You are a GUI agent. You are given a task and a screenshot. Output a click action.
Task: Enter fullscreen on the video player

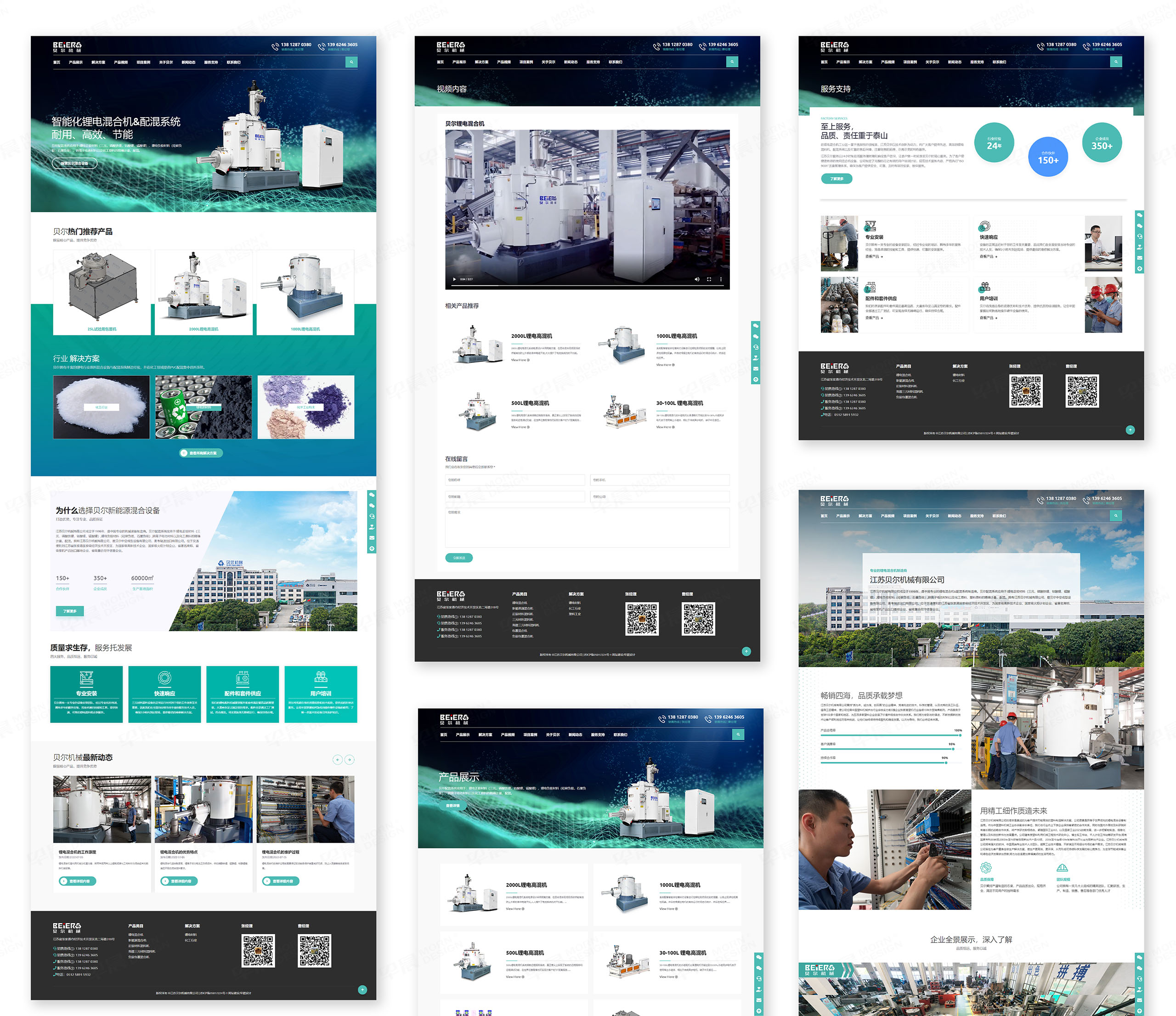709,279
